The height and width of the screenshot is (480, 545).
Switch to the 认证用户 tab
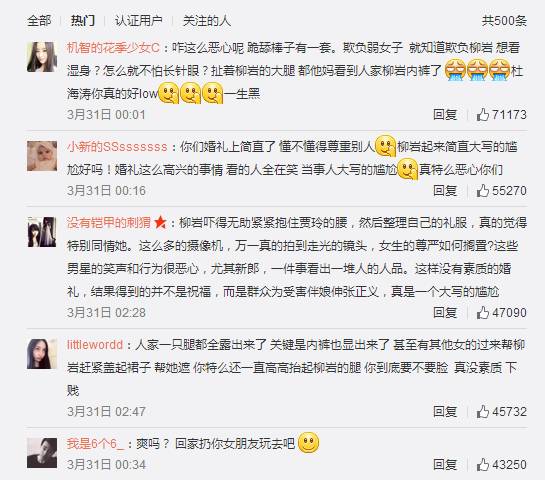click(139, 21)
